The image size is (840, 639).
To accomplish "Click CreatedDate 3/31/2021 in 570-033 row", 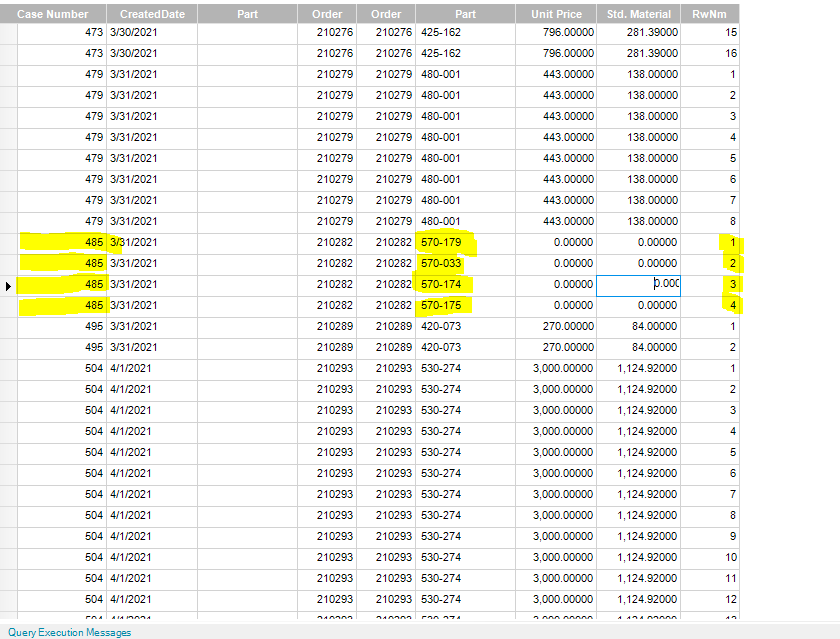I will click(152, 264).
